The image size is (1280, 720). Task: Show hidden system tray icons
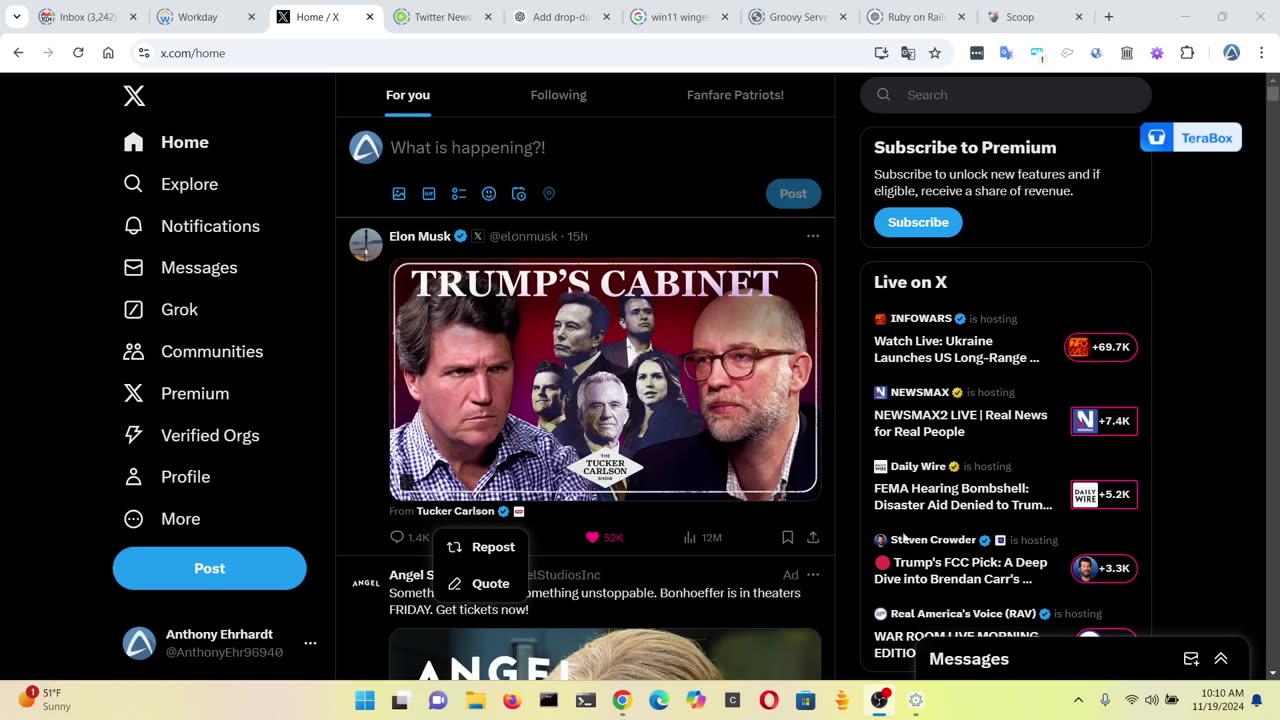click(1078, 700)
